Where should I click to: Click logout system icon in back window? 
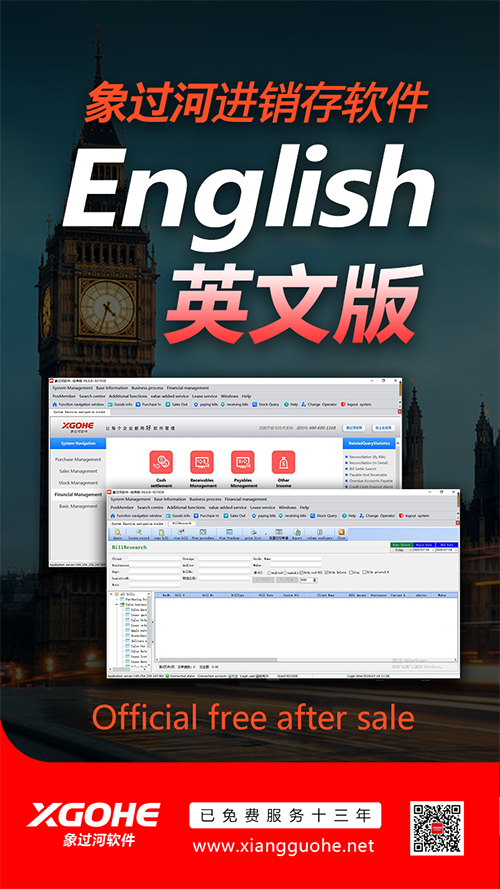click(342, 404)
